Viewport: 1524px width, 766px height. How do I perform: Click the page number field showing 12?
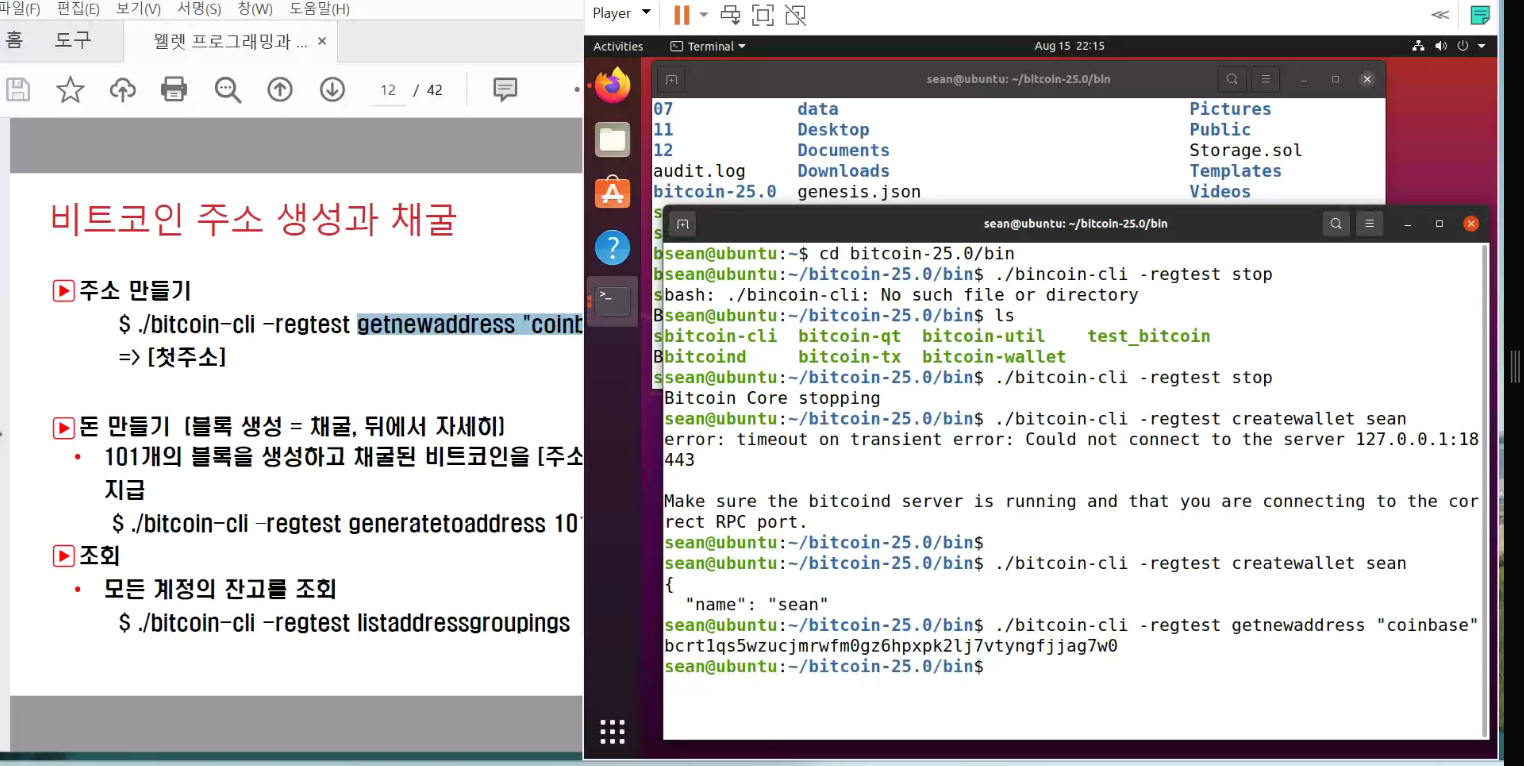point(389,90)
